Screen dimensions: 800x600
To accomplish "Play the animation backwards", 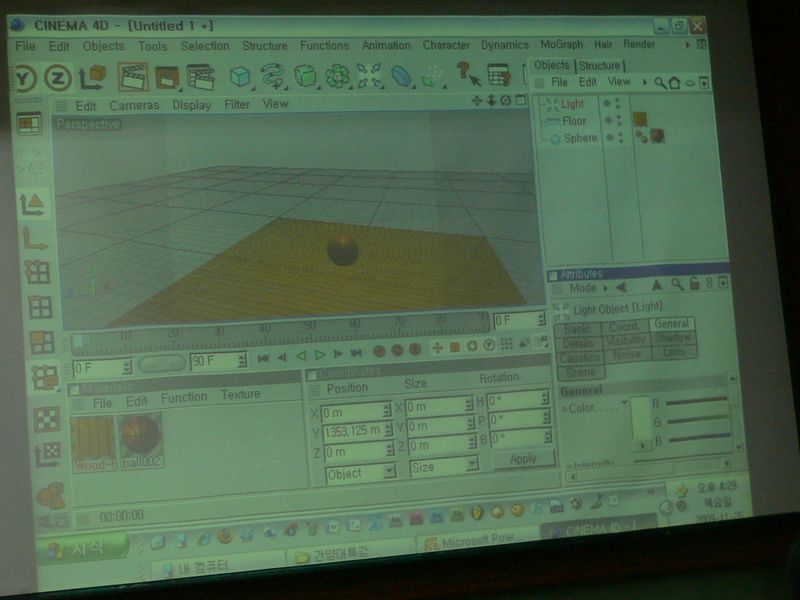I will [302, 356].
